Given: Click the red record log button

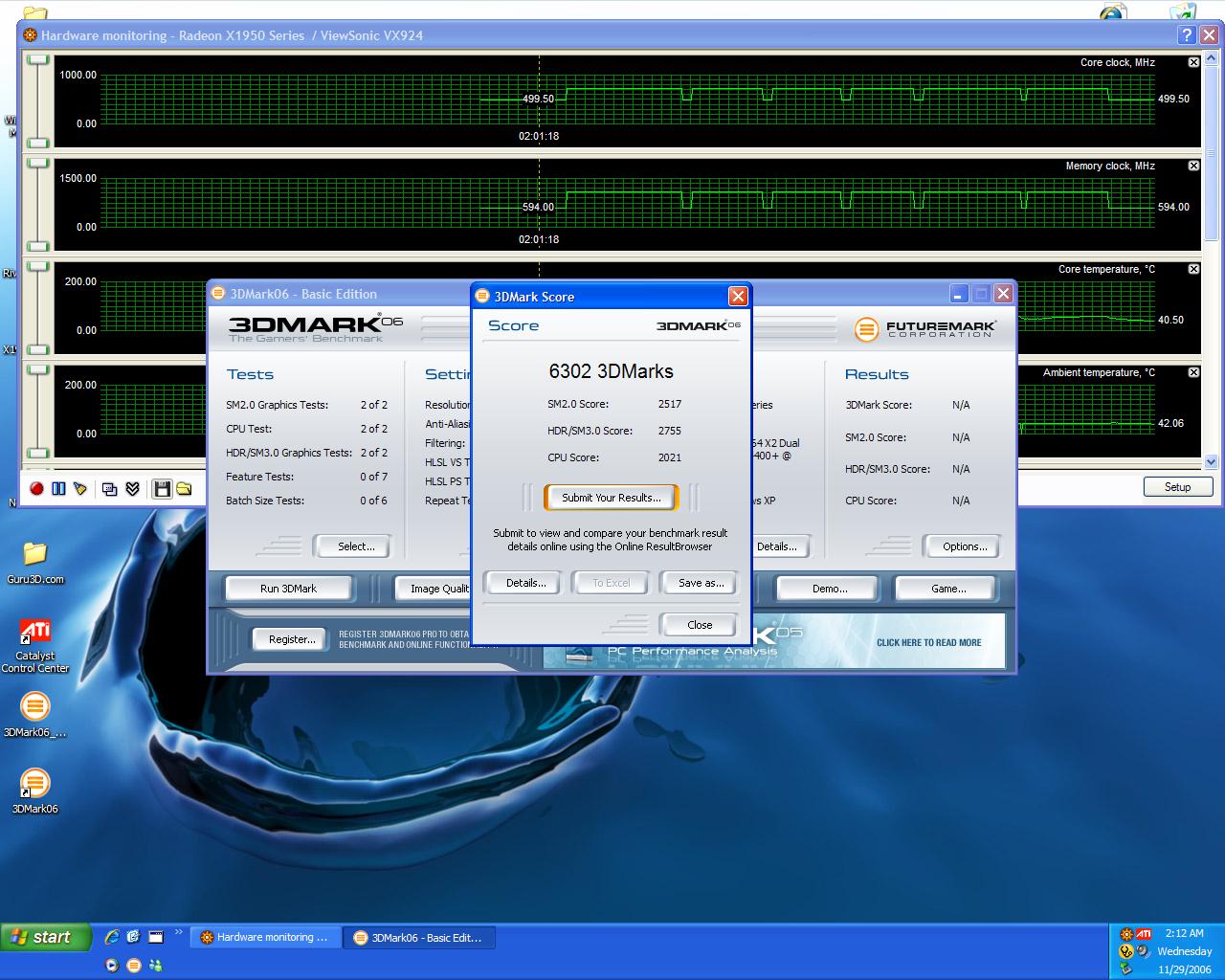Looking at the screenshot, I should [x=36, y=489].
